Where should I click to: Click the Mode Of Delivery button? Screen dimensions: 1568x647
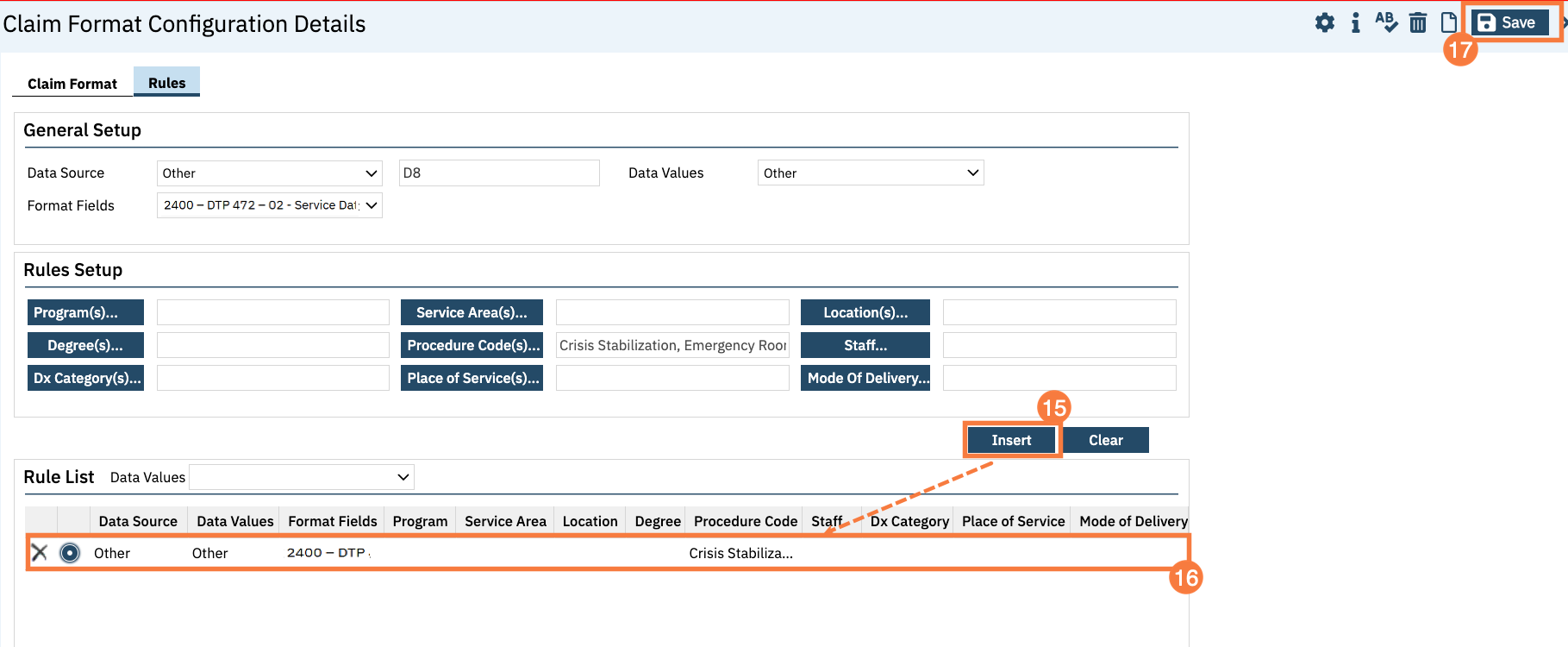tap(865, 378)
